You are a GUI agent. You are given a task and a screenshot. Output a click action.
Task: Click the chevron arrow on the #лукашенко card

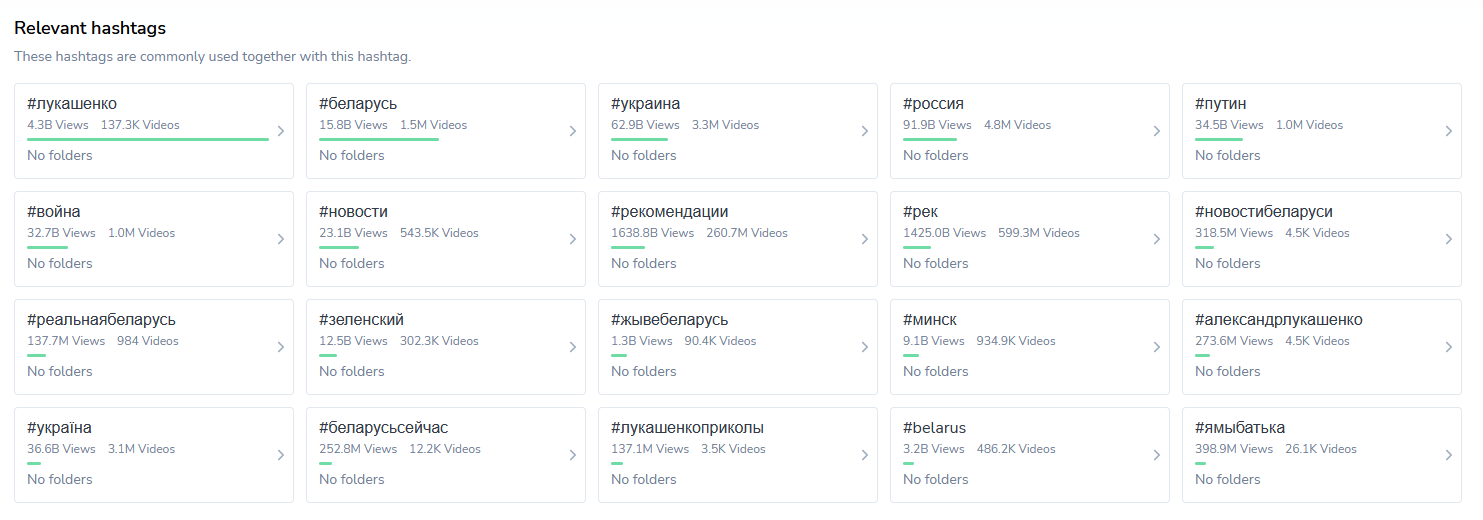pos(281,131)
